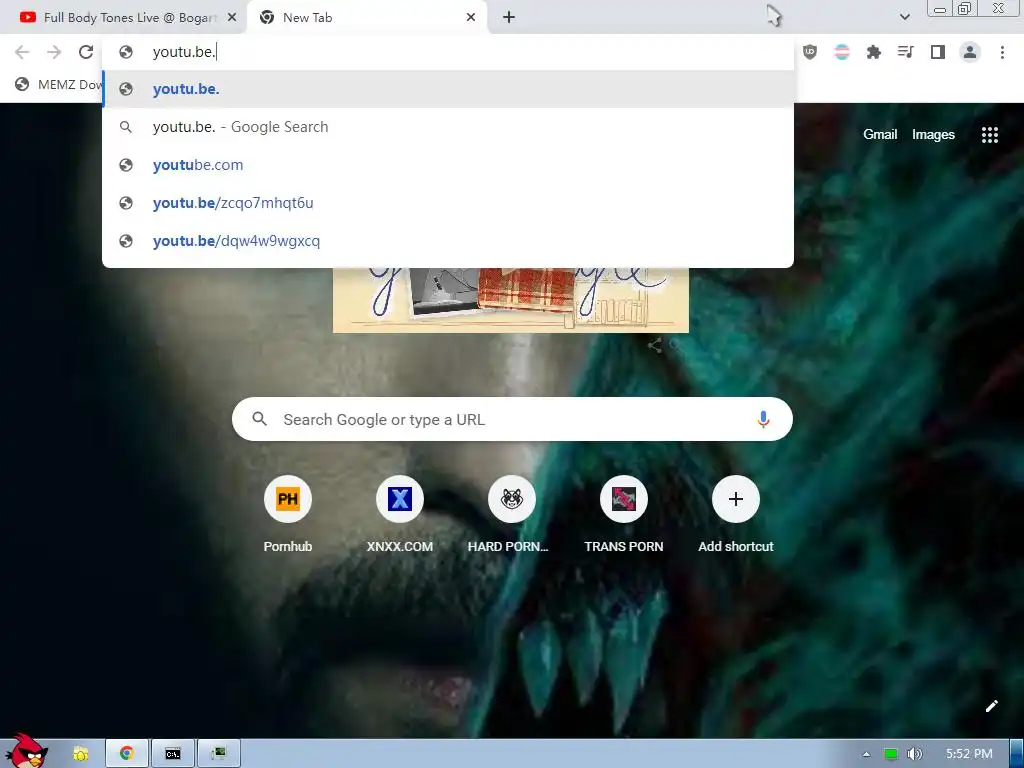Screen dimensions: 1024x768
Task: Open the HARD PORN shortcut tile
Action: pos(511,515)
